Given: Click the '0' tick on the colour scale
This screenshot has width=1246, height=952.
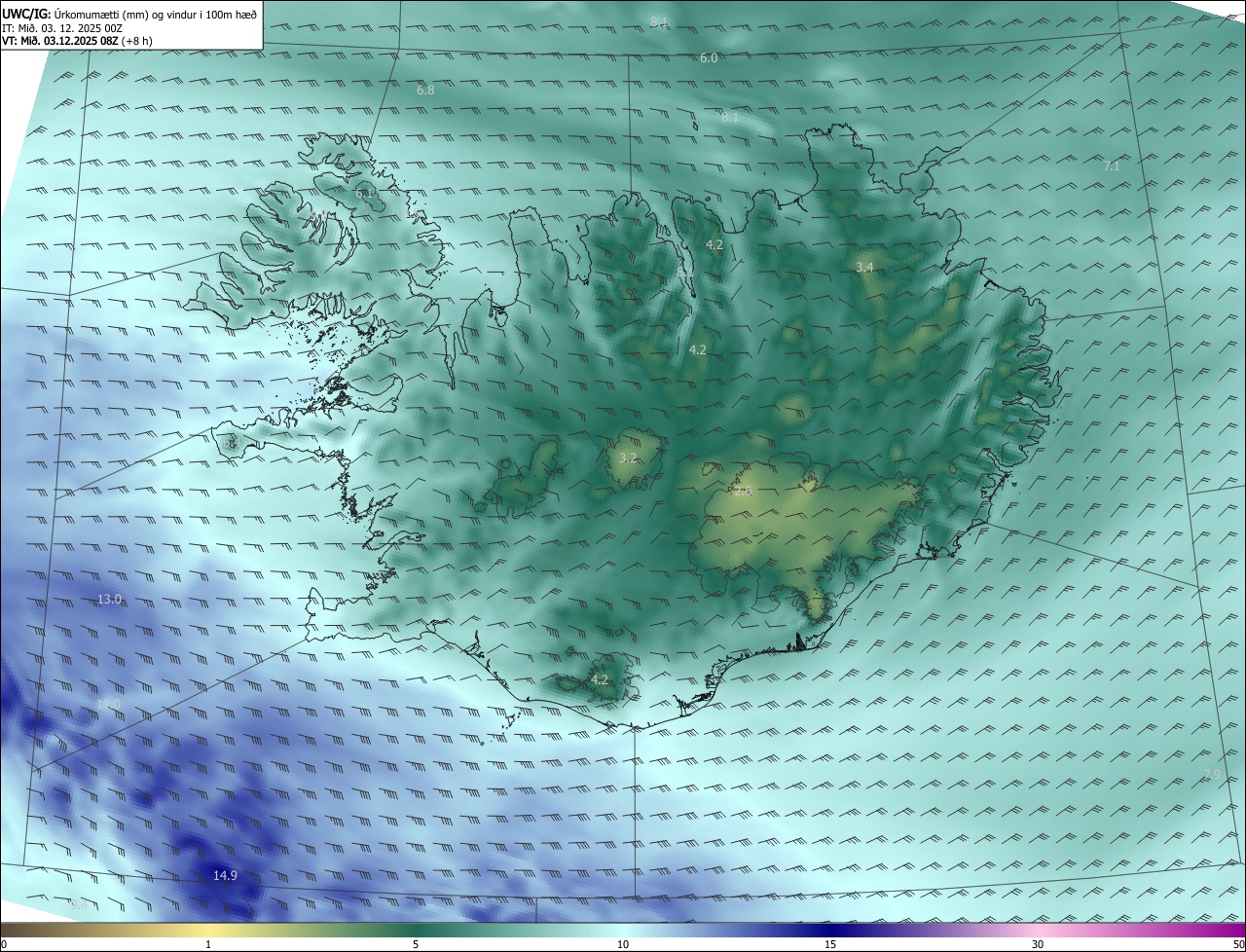Looking at the screenshot, I should tap(3, 945).
